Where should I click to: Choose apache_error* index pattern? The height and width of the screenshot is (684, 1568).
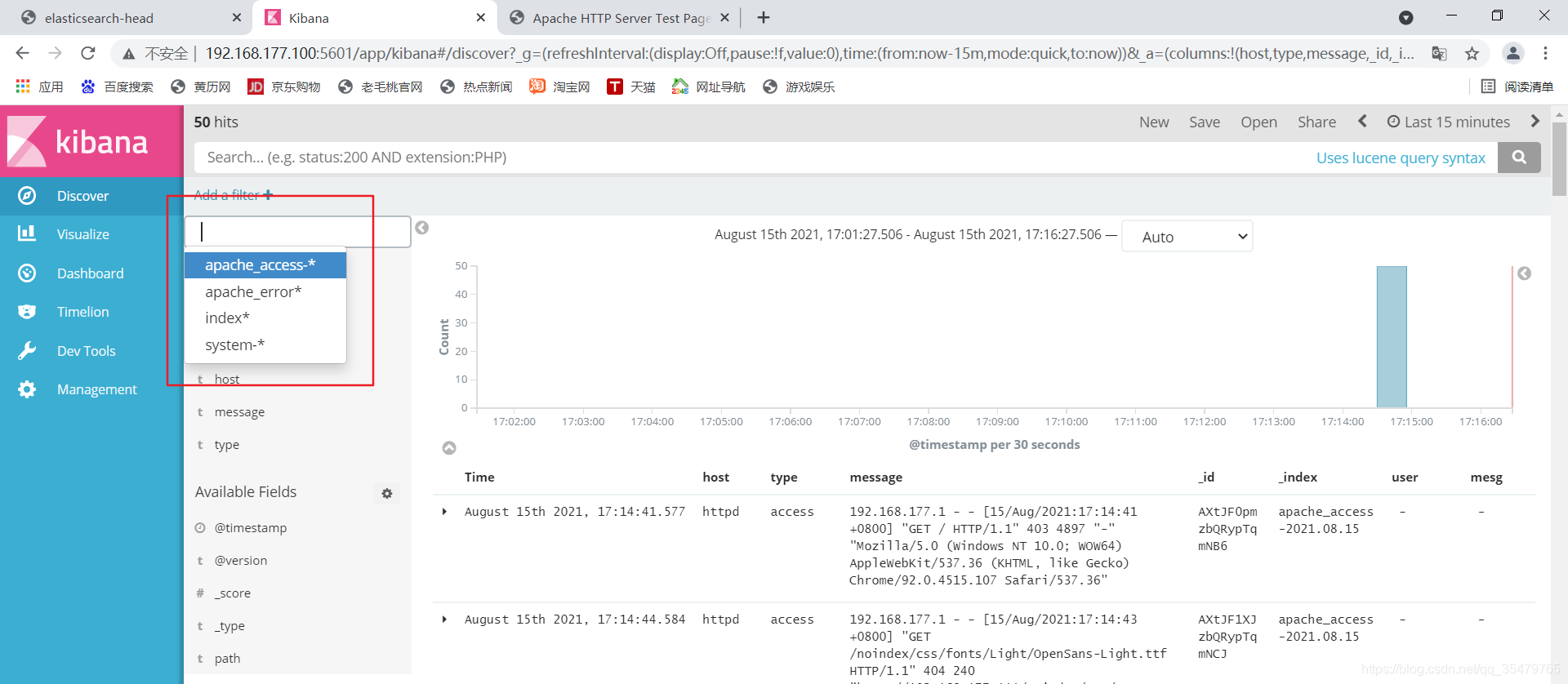pyautogui.click(x=265, y=291)
